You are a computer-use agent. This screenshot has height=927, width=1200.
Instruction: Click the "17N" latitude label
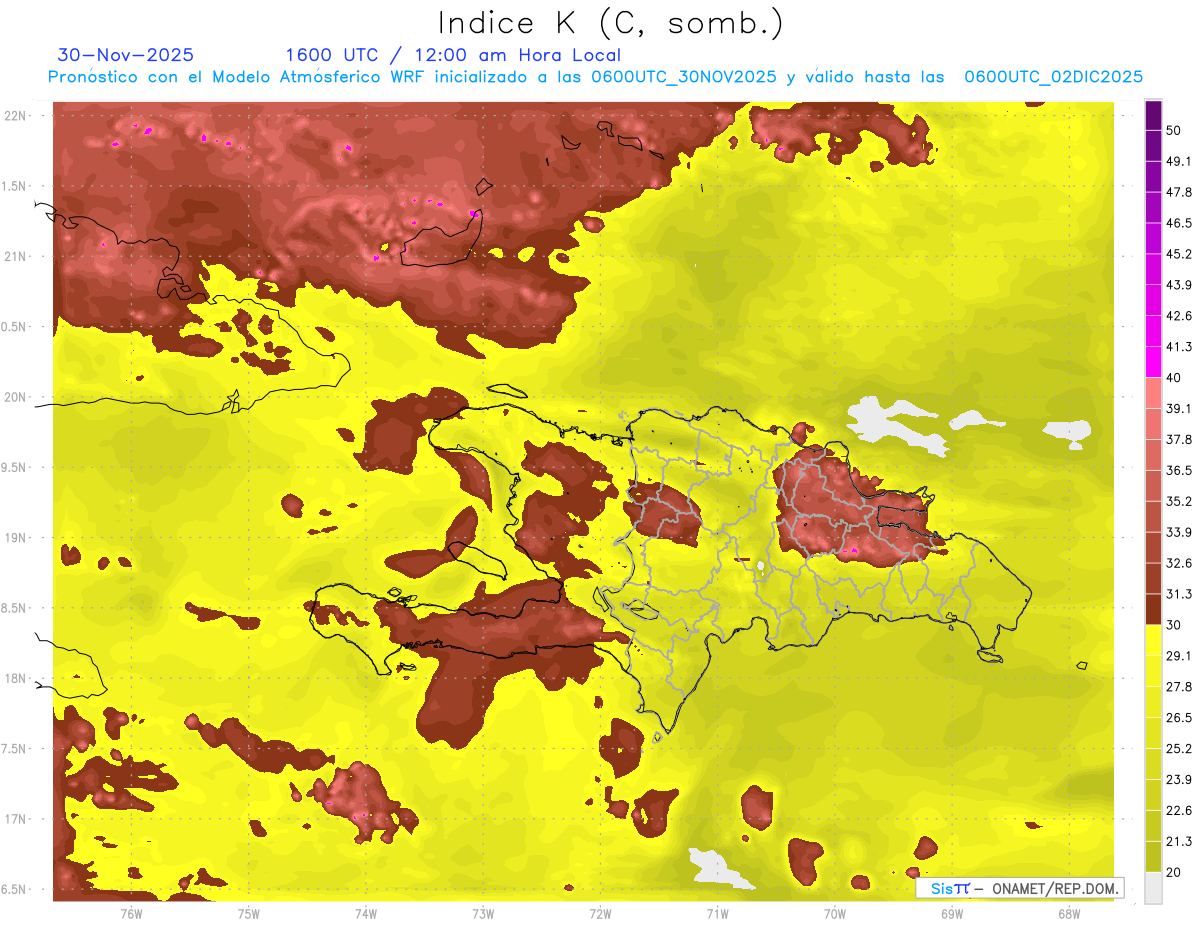[15, 819]
